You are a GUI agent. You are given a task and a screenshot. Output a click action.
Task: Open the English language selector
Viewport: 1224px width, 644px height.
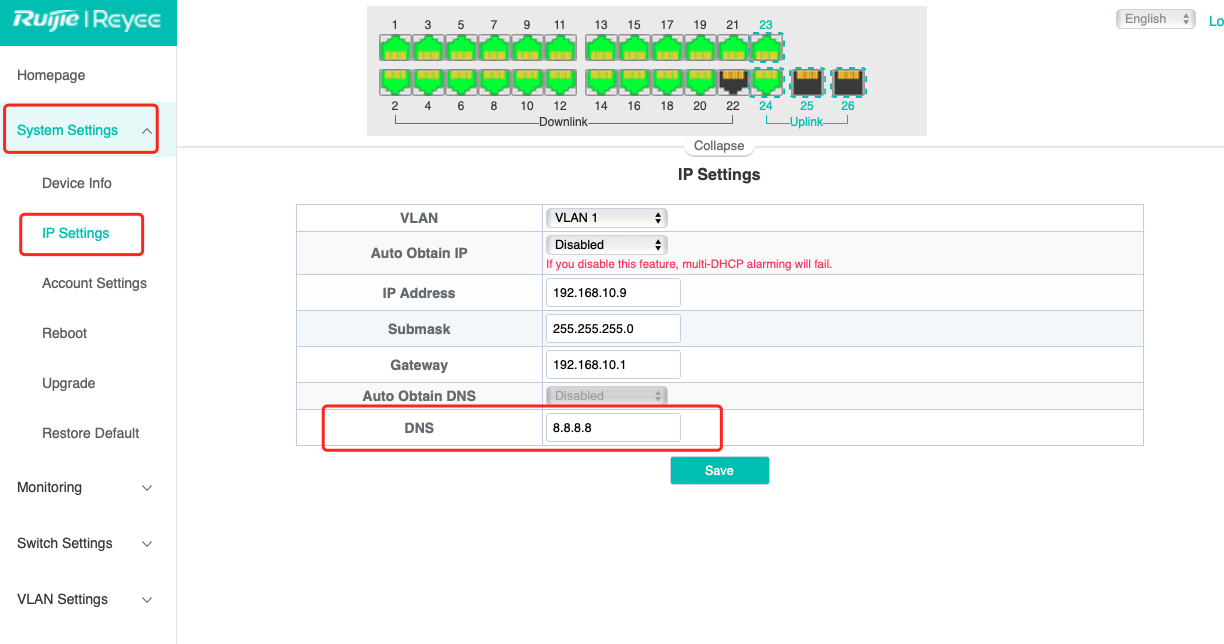[x=1155, y=19]
